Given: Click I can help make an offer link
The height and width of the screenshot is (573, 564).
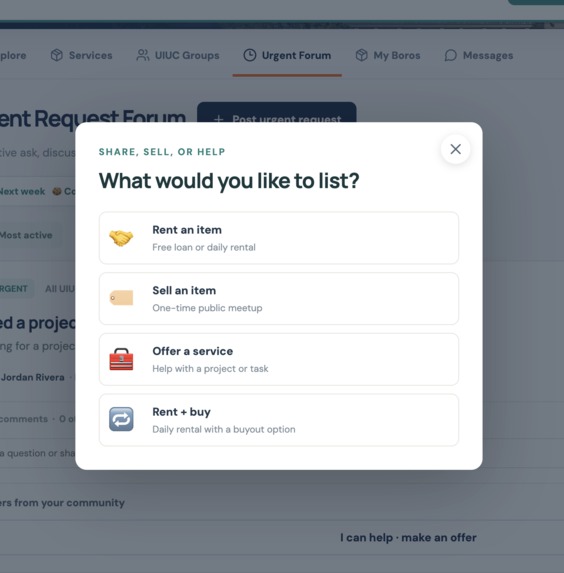Looking at the screenshot, I should pyautogui.click(x=408, y=538).
